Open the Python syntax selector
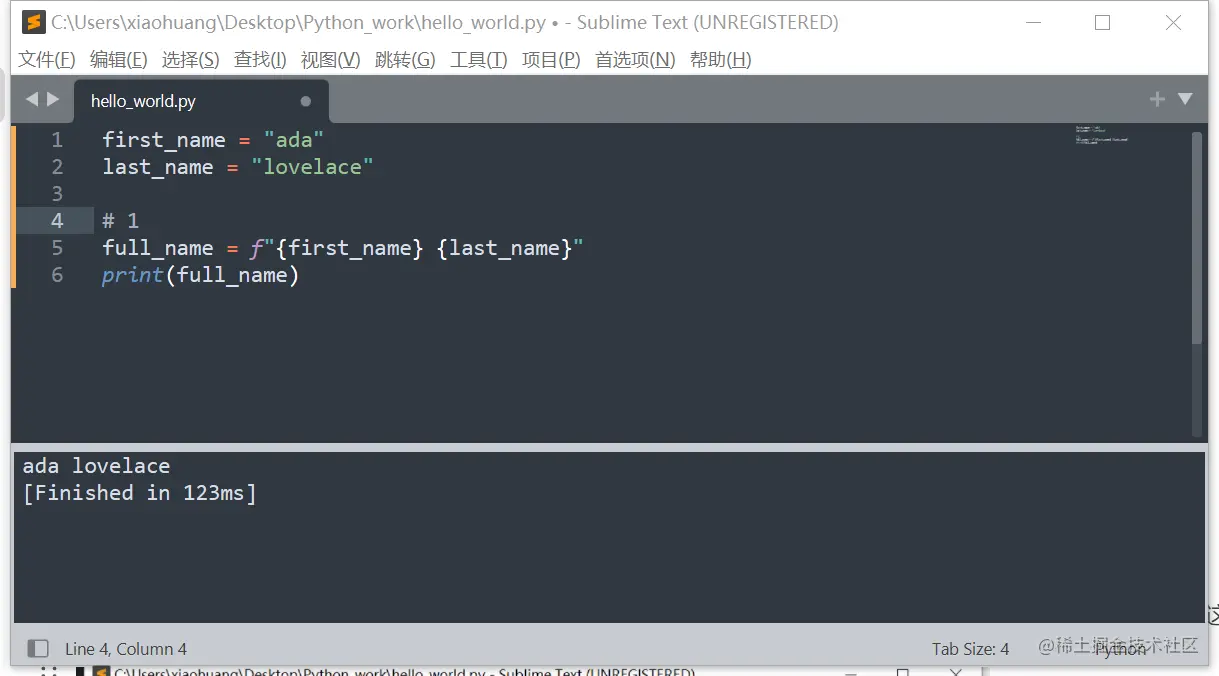This screenshot has height=676, width=1219. (x=1120, y=649)
